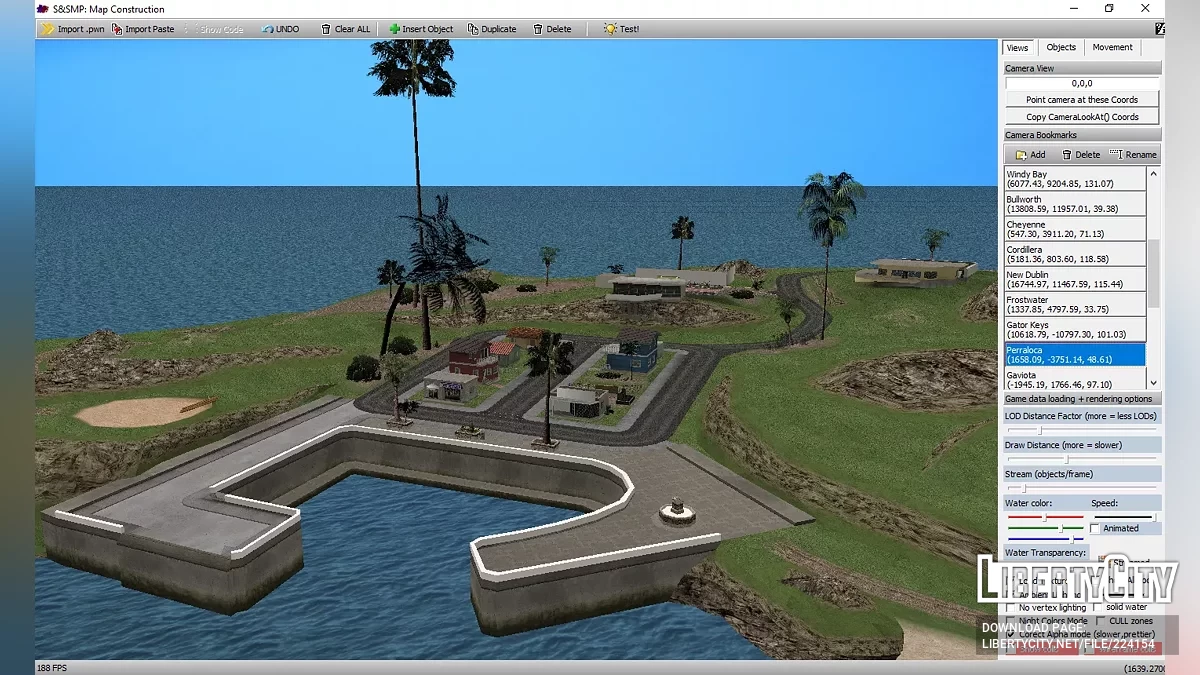Viewport: 1200px width, 675px height.
Task: Open the Movement tab
Action: 1112,48
